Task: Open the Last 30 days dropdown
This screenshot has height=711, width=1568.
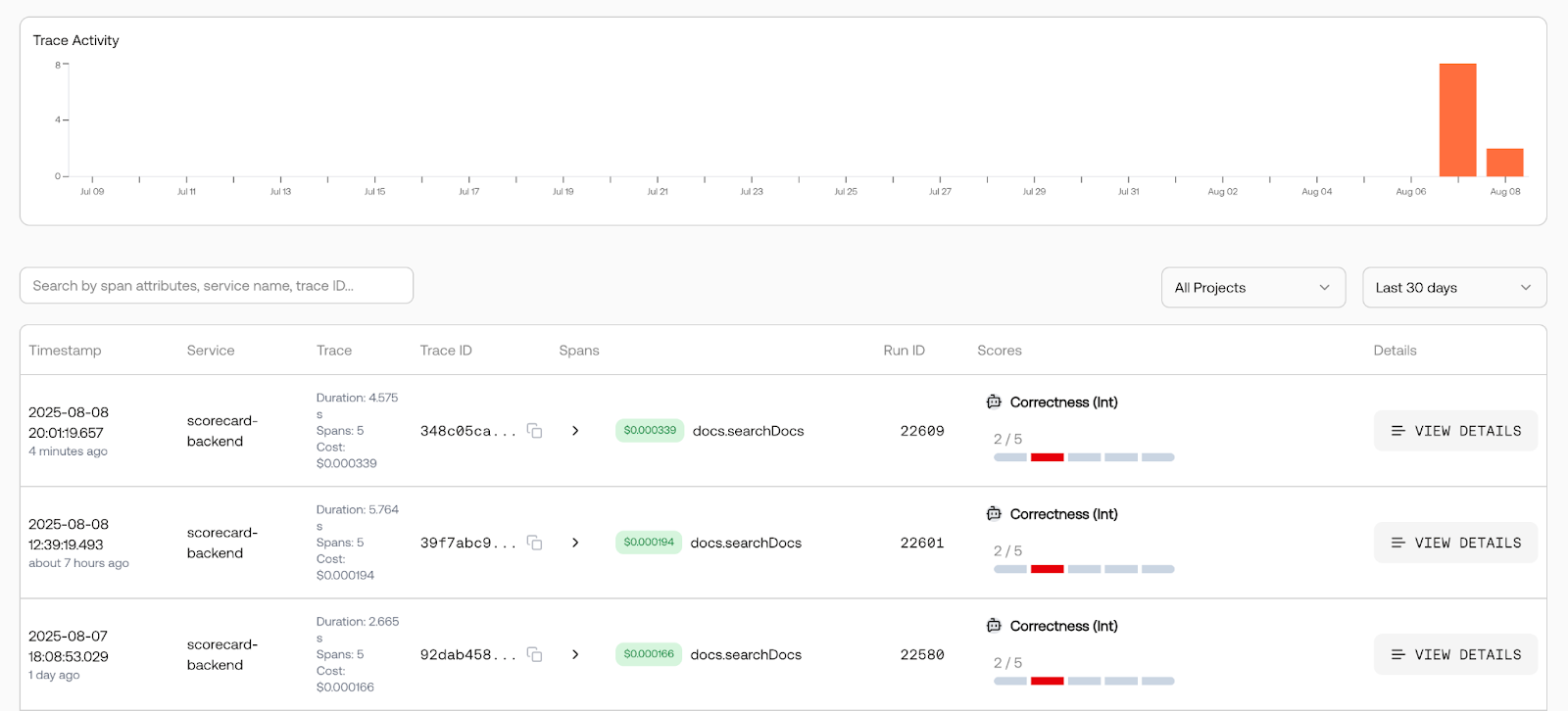Action: pos(1454,288)
